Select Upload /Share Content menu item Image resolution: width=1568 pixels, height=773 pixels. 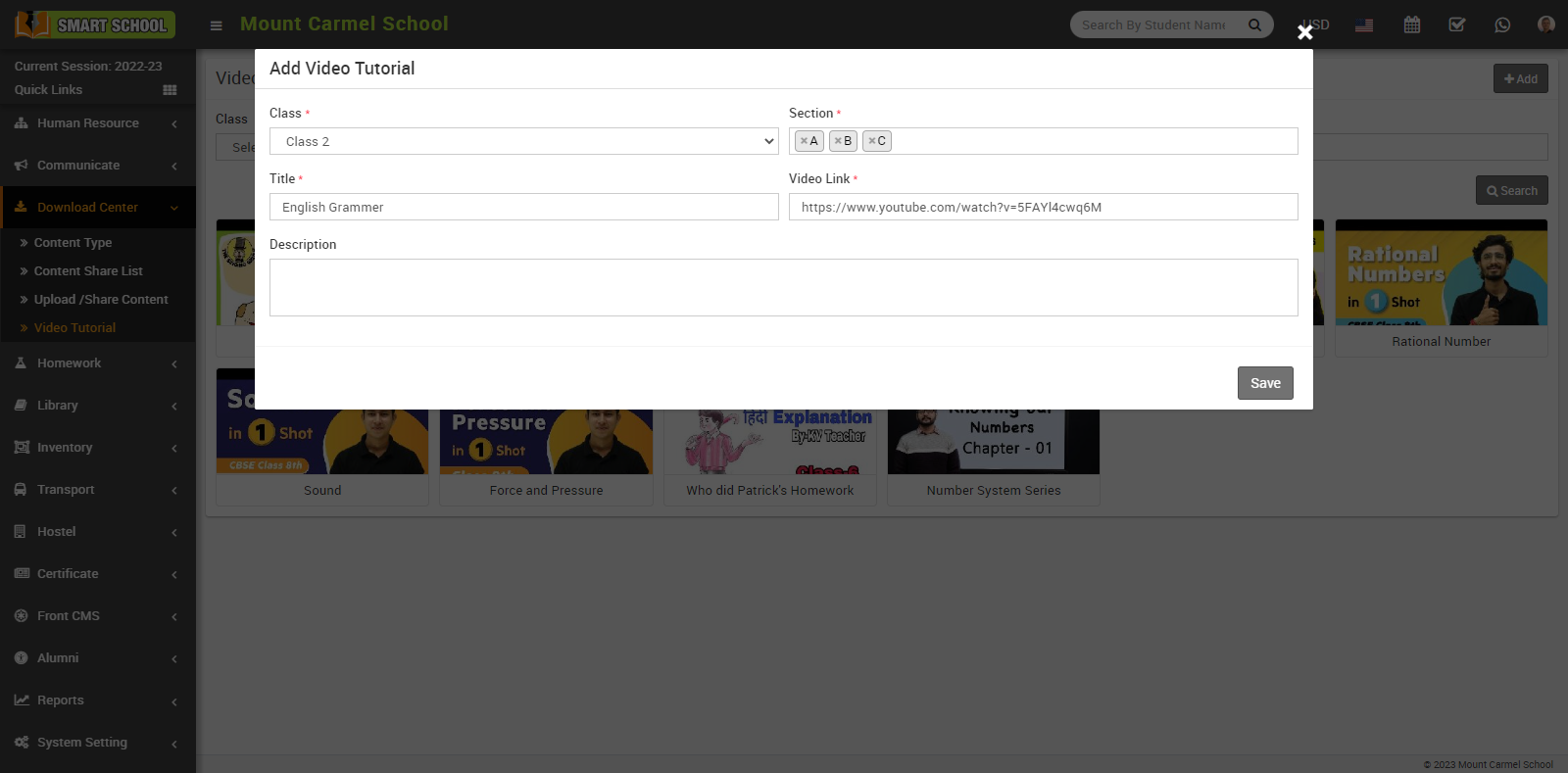[101, 300]
